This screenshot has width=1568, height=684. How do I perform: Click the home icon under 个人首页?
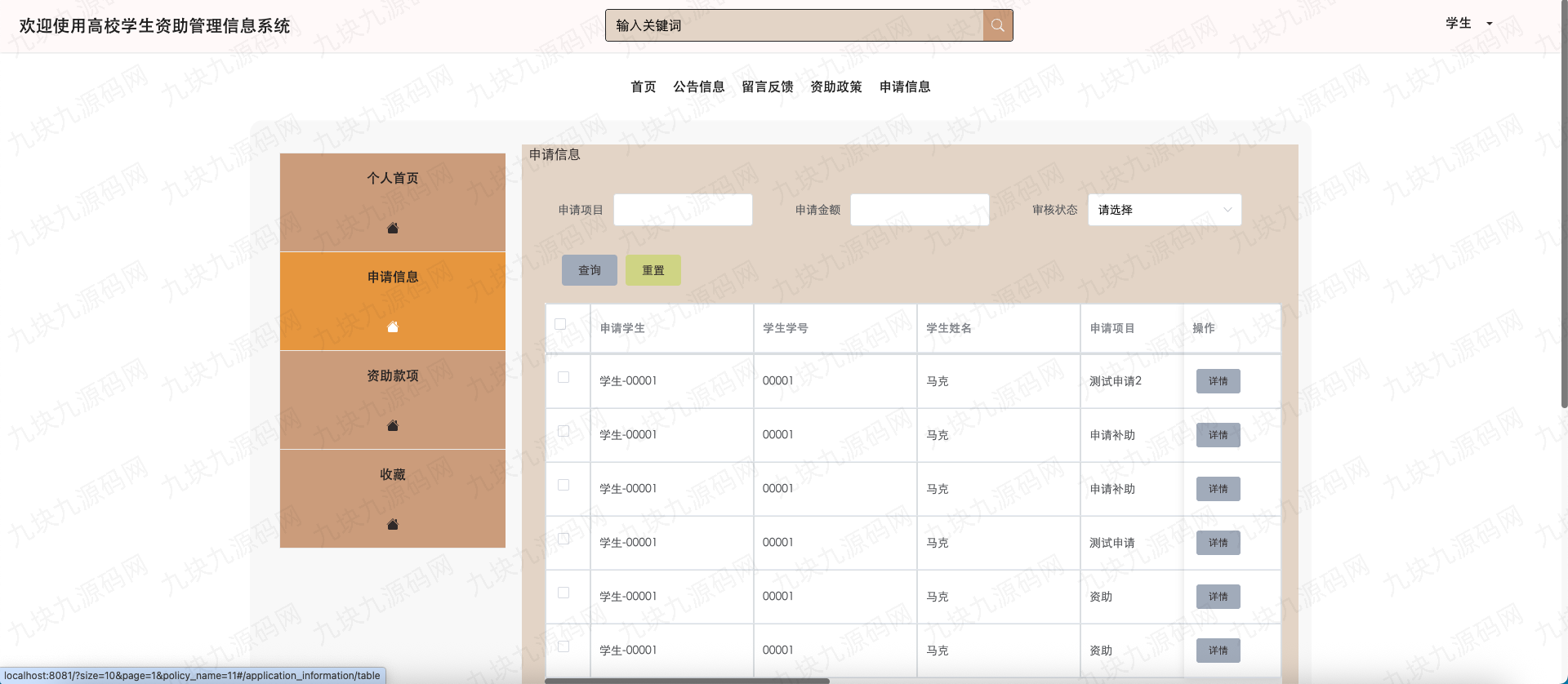393,228
